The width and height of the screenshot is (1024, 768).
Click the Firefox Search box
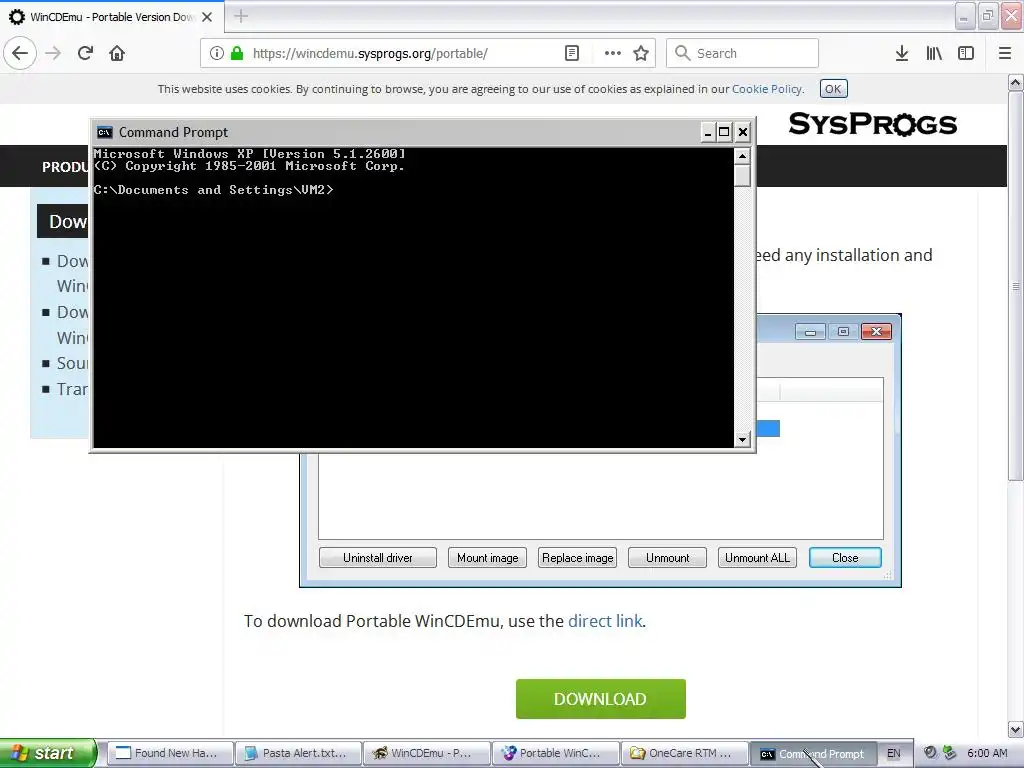[743, 53]
